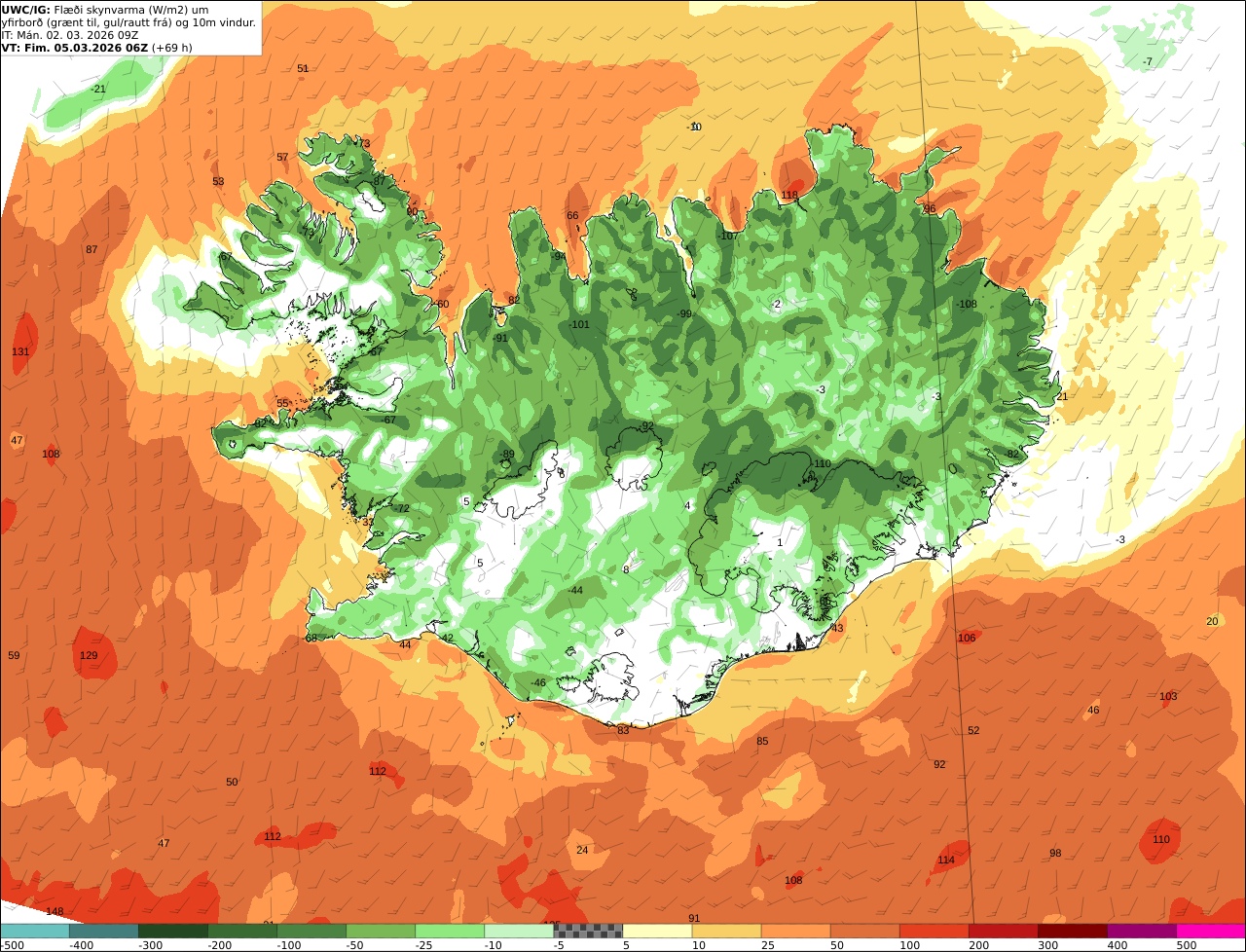This screenshot has height=952, width=1246.
Task: Click the map value '-44' in the south
Action: point(574,590)
